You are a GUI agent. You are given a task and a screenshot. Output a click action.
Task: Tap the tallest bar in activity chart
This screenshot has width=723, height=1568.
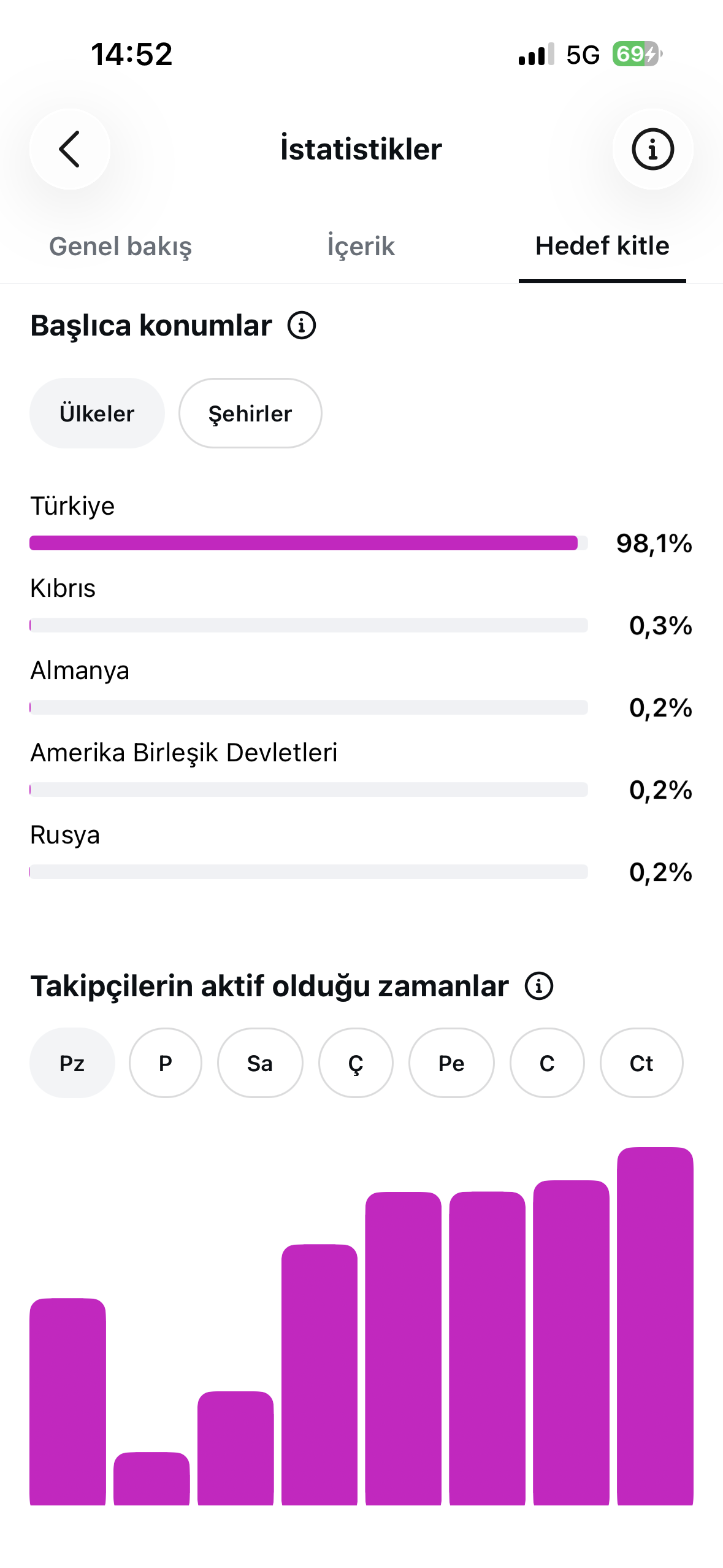click(655, 1326)
